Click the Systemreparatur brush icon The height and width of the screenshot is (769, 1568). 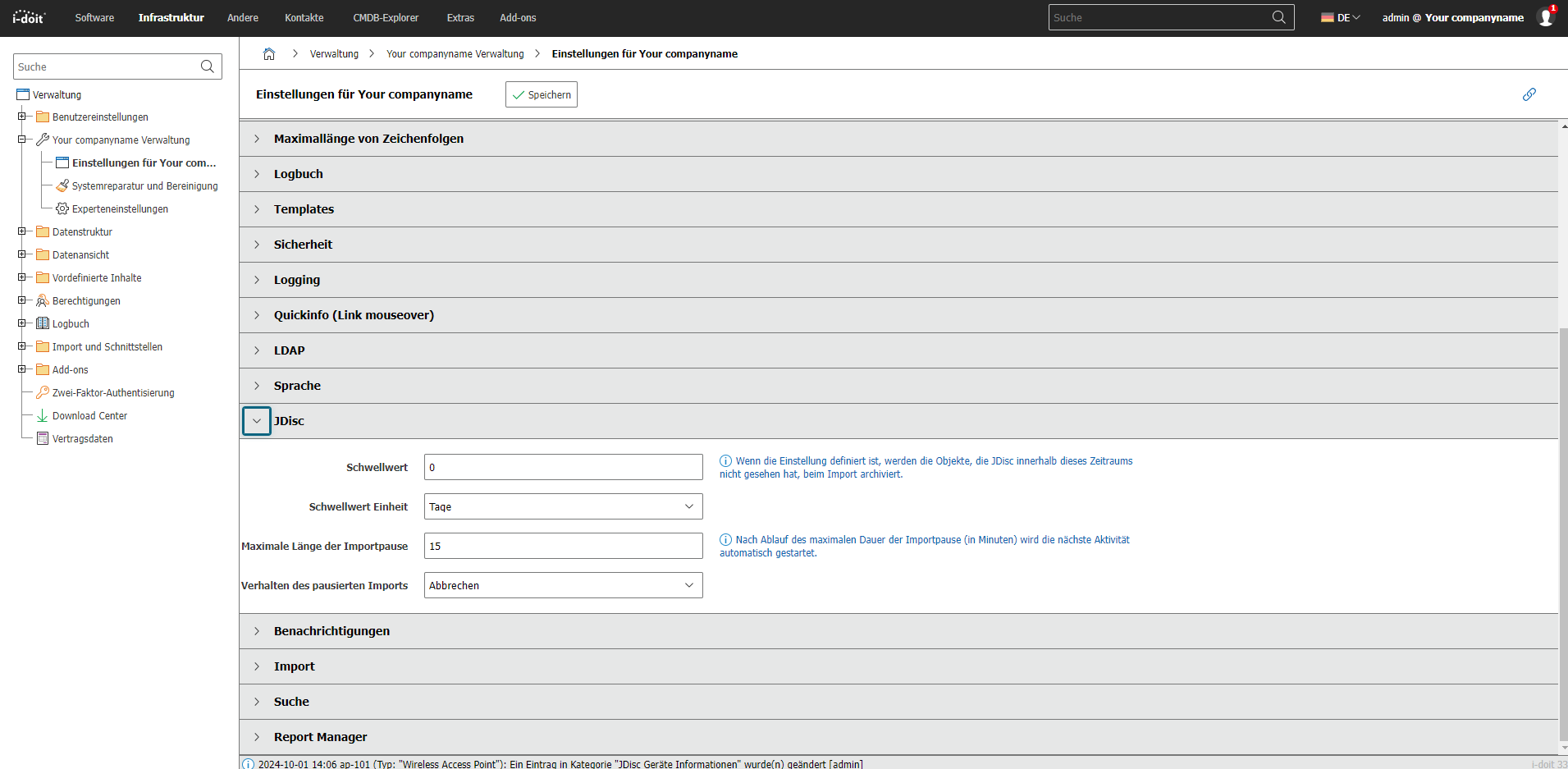tap(62, 186)
